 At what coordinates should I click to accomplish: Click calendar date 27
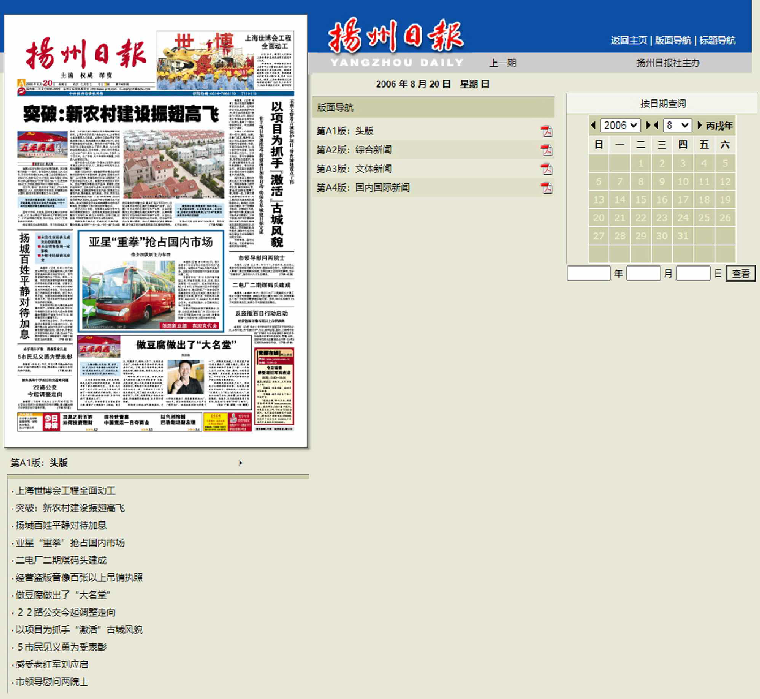coord(599,236)
